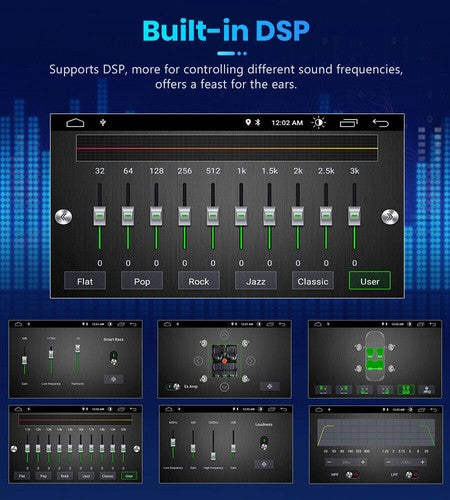
Task: Click the Bluetooth icon in main status bar
Action: coord(257,123)
